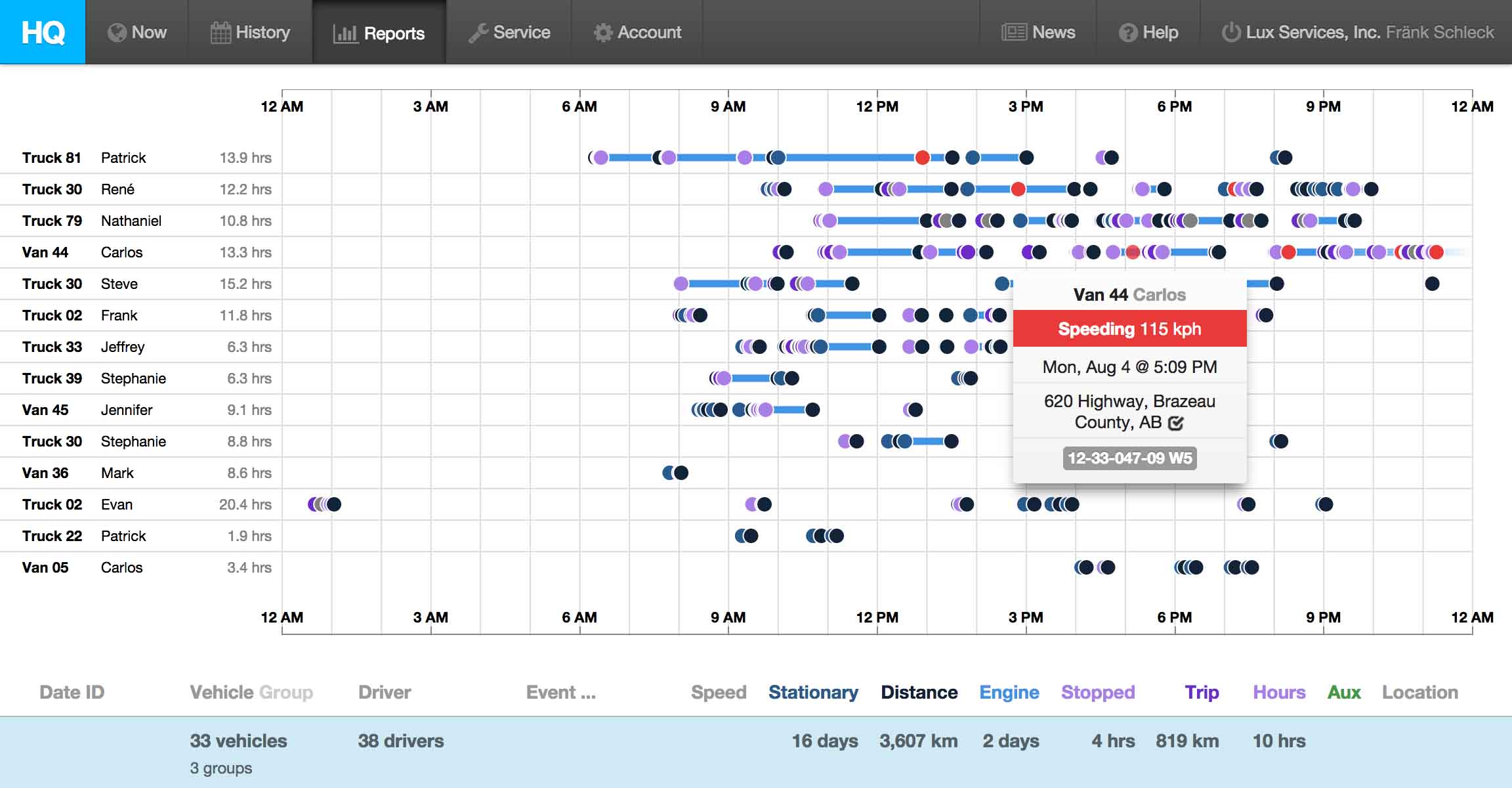Click the red speeding dot on Truck 81 row
The height and width of the screenshot is (788, 1512).
(922, 158)
